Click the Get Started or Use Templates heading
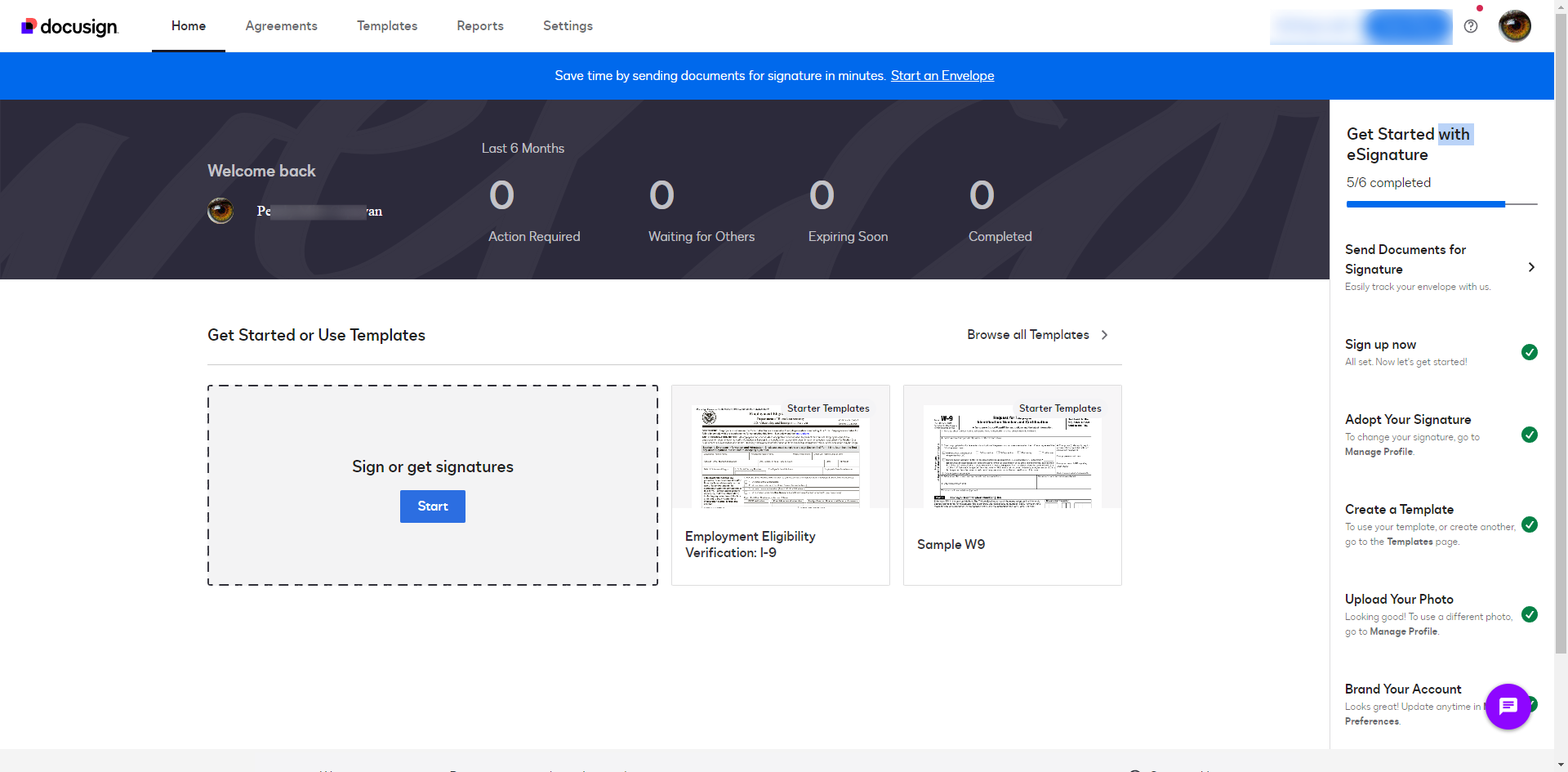This screenshot has height=772, width=1568. [x=316, y=335]
